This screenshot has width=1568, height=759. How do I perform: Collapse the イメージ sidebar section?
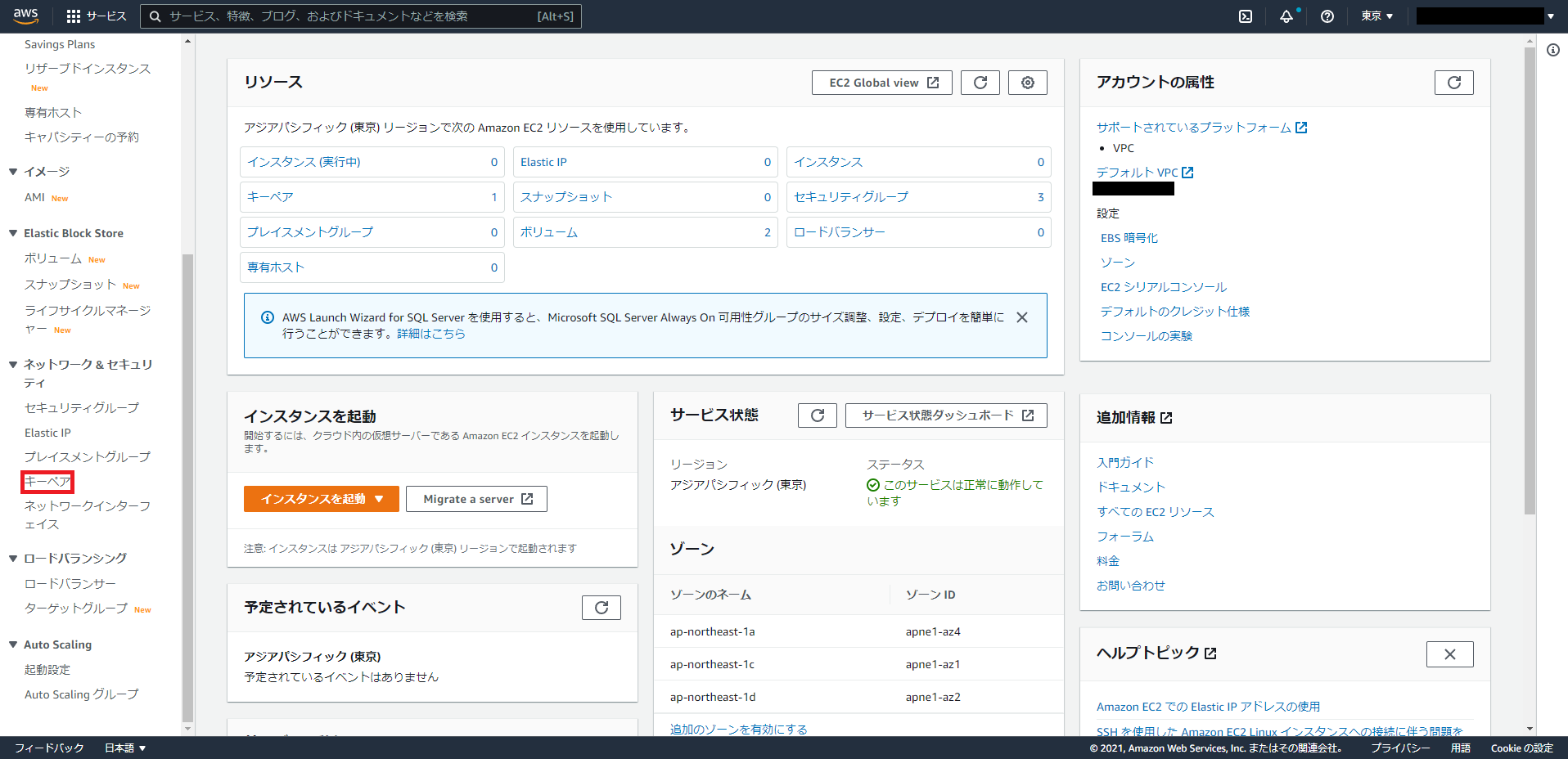coord(13,172)
